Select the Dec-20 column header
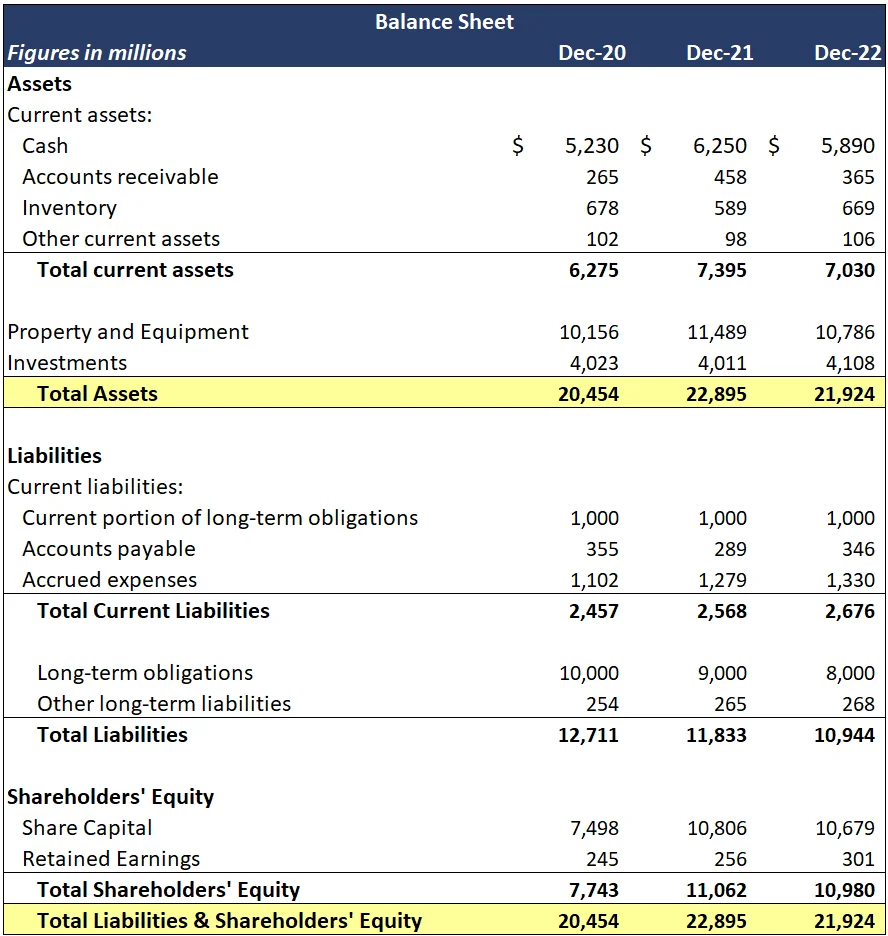Screen dimensions: 888x936 (592, 53)
